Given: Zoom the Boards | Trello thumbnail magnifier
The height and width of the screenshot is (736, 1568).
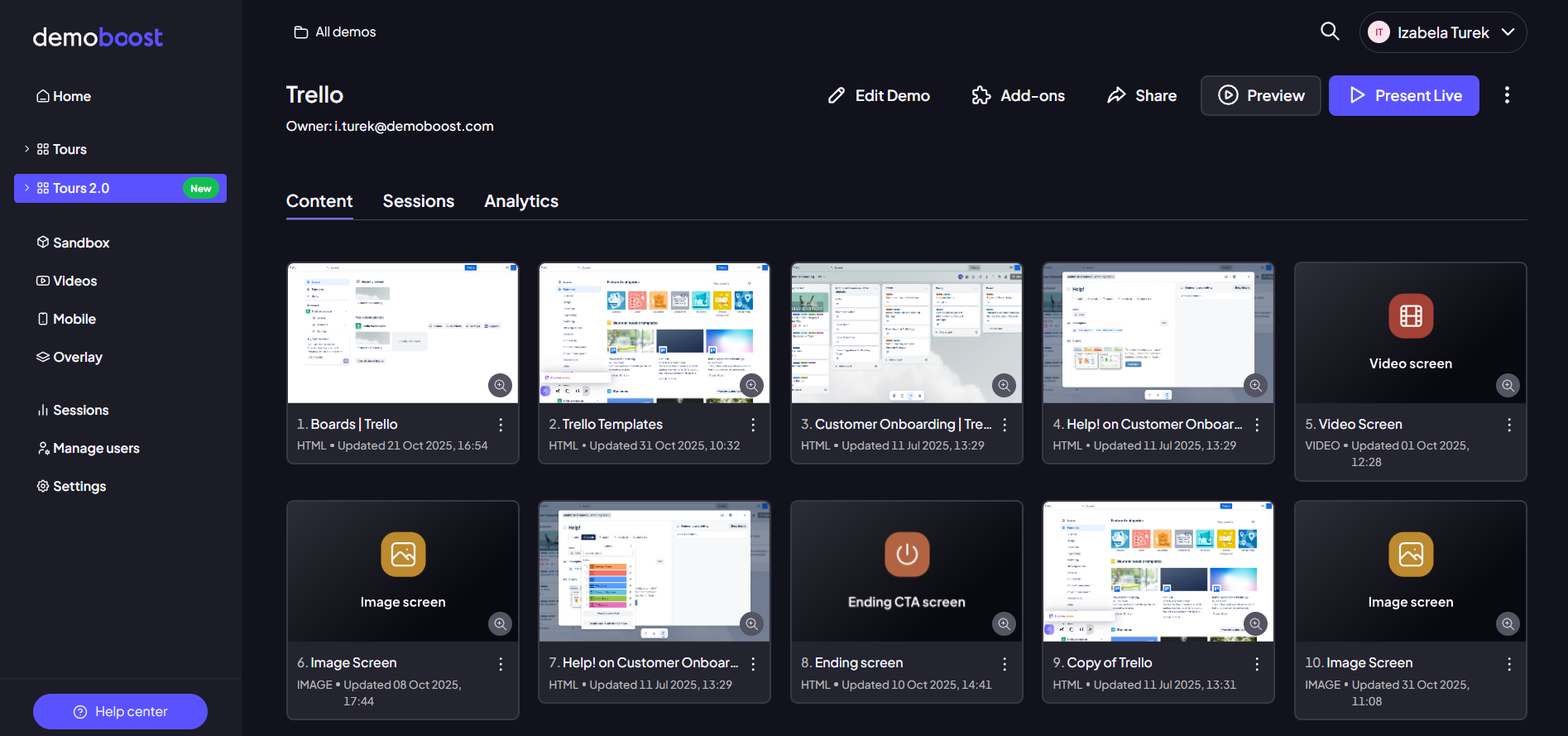Looking at the screenshot, I should 500,385.
